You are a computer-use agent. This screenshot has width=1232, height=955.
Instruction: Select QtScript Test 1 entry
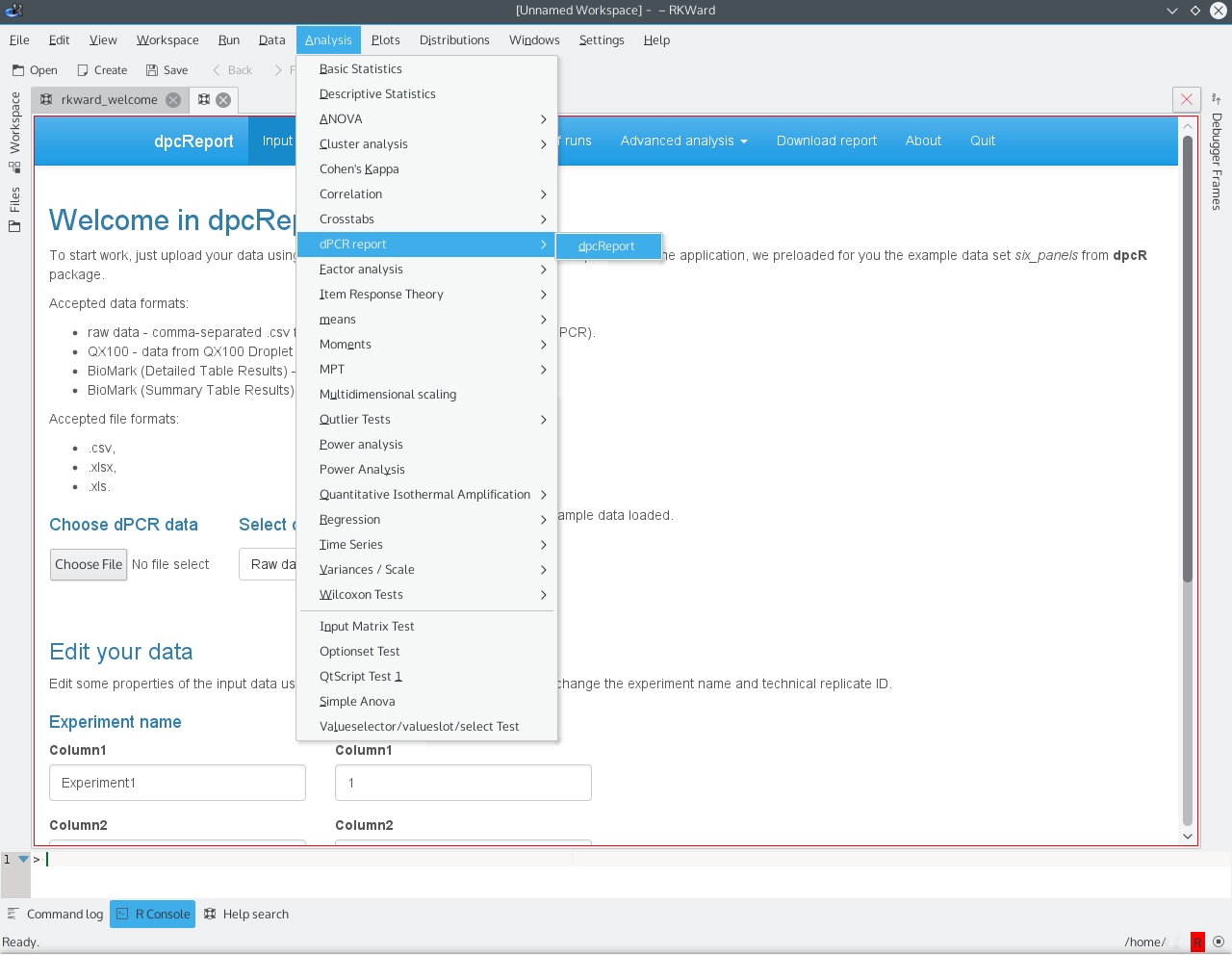tap(426, 677)
